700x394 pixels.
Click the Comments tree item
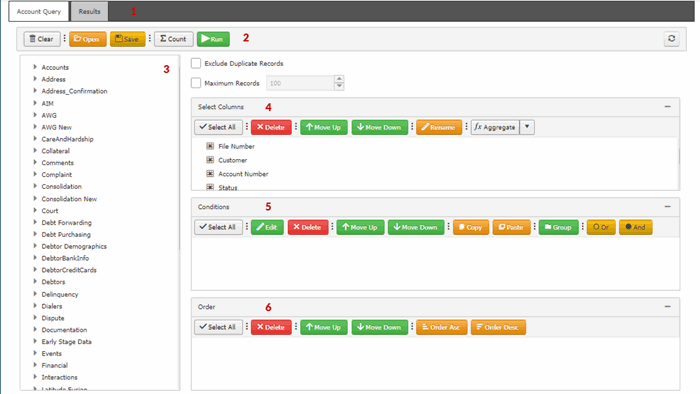pyautogui.click(x=58, y=163)
